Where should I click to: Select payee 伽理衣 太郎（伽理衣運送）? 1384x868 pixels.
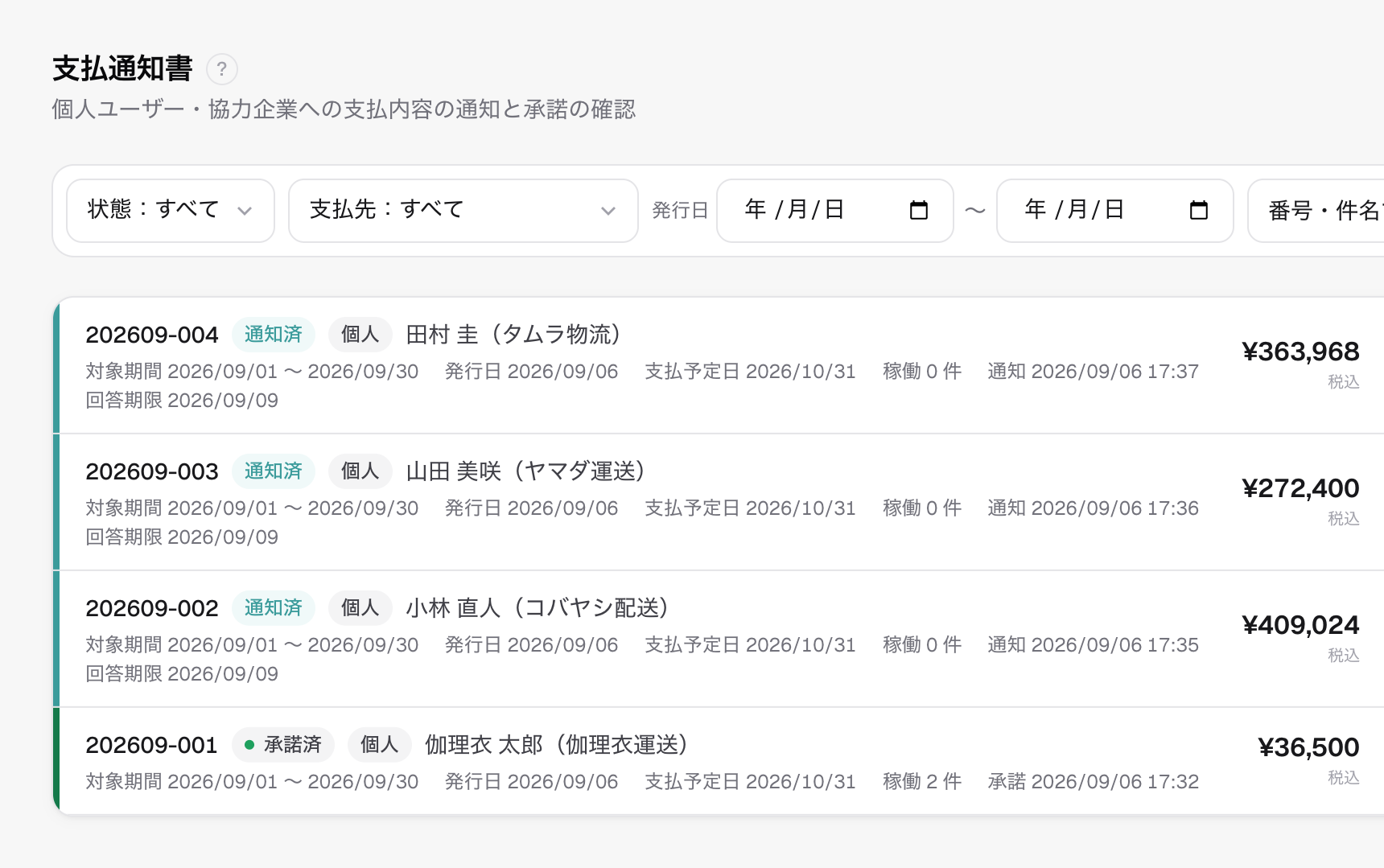click(x=557, y=745)
